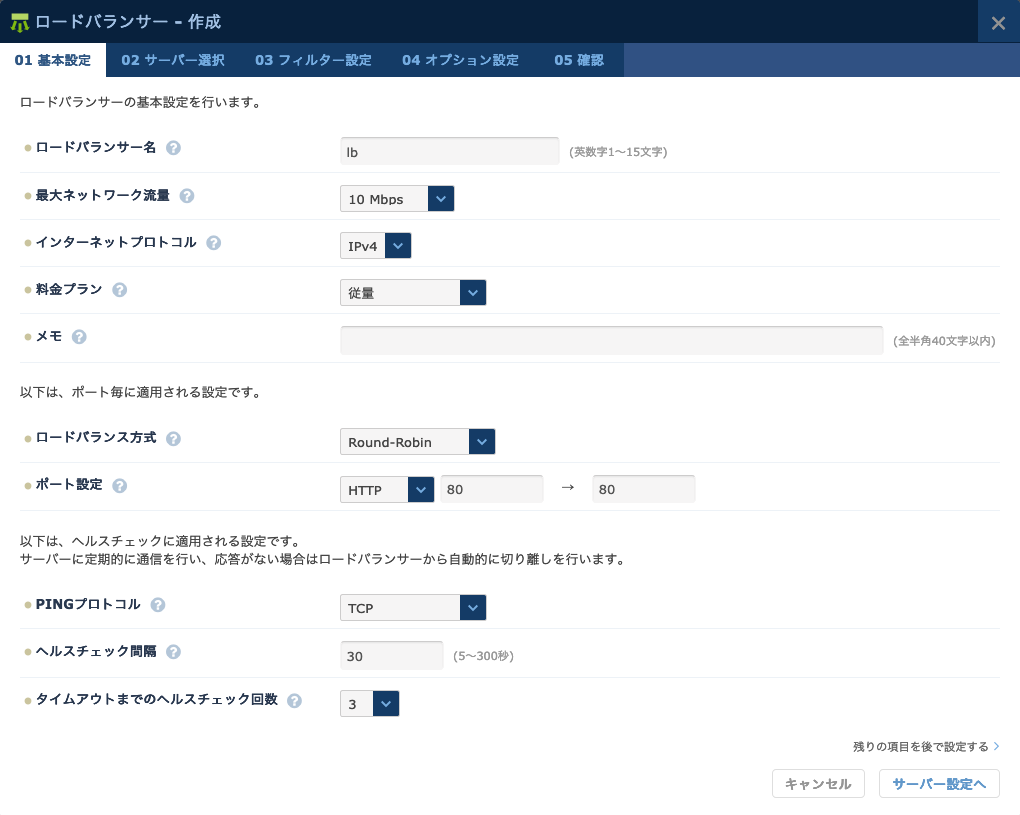This screenshot has width=1020, height=815.
Task: Switch to 02 サーバー選択 tab
Action: pyautogui.click(x=172, y=60)
